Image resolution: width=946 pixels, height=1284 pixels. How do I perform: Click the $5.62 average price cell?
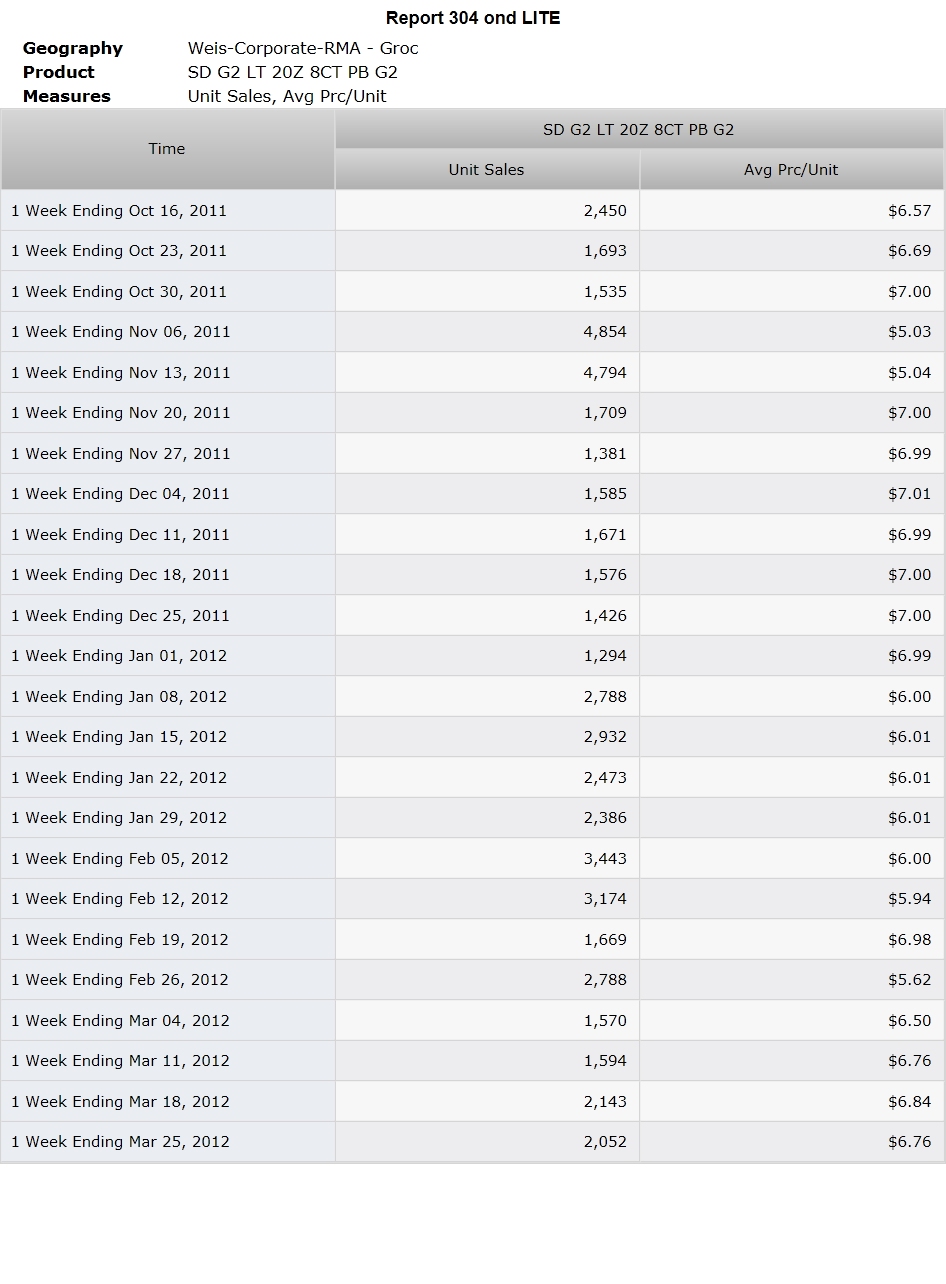(x=791, y=980)
